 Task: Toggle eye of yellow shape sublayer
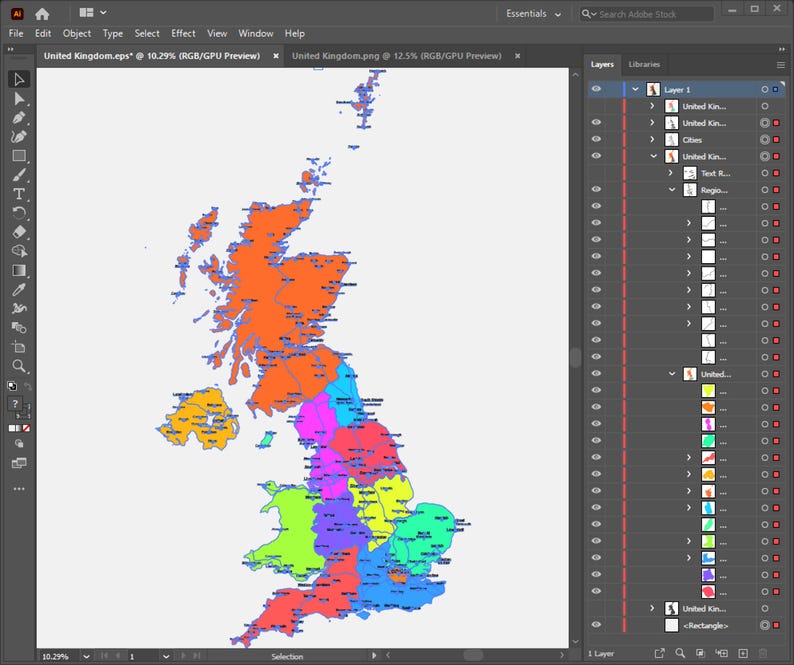pos(596,390)
